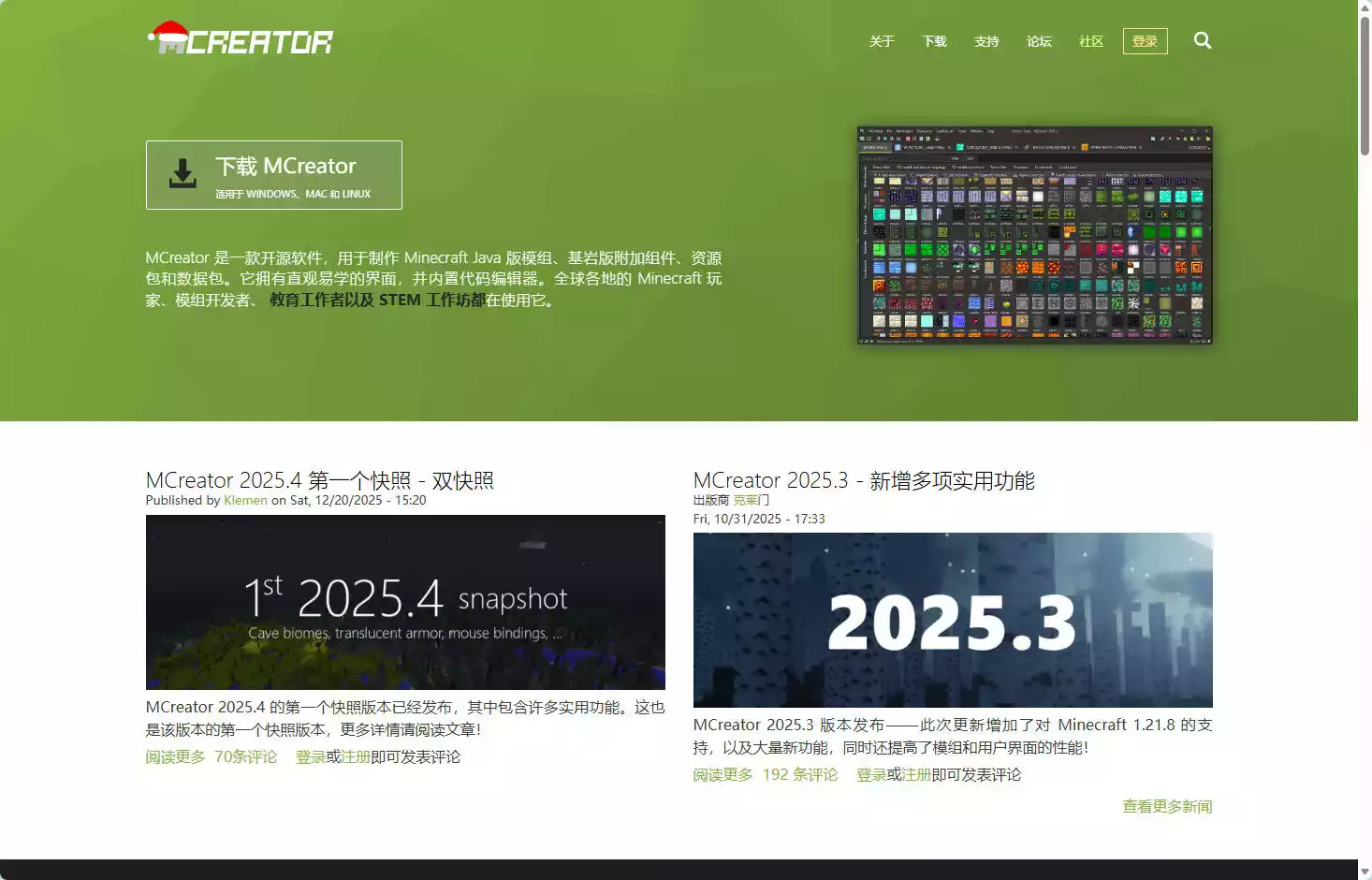Click the date text Fri, 10/31/2025 - 17:33
This screenshot has width=1372, height=880.
pos(759,519)
